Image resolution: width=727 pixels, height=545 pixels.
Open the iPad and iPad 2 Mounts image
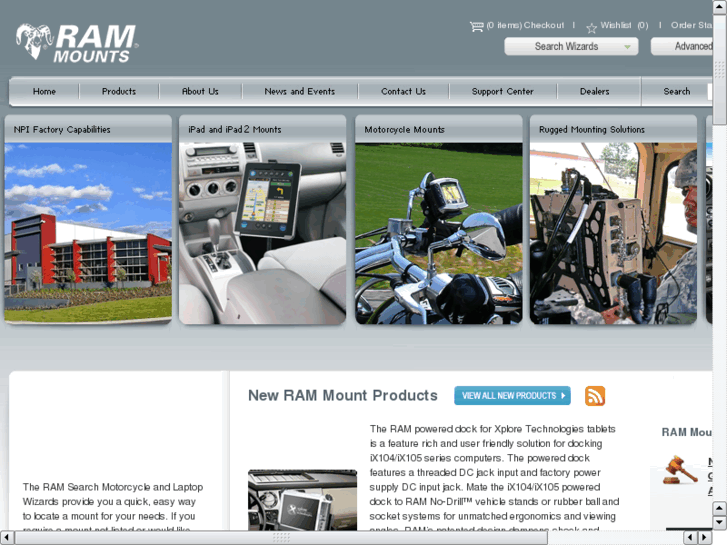point(262,233)
